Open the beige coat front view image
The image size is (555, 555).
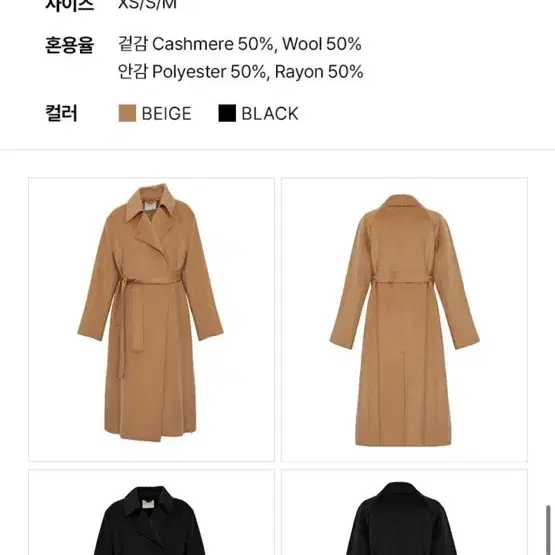tap(151, 320)
